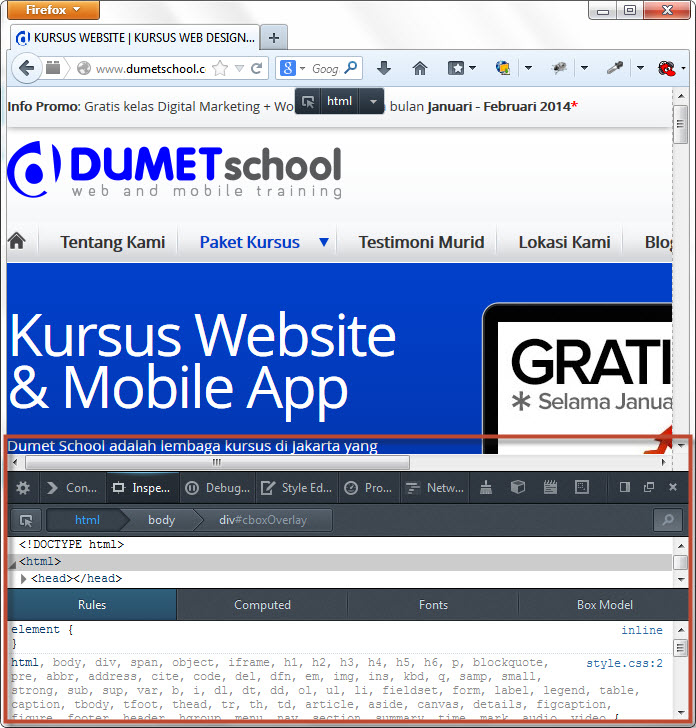Expand Paket Kursus dropdown triangle
The height and width of the screenshot is (728, 696).
tap(324, 242)
